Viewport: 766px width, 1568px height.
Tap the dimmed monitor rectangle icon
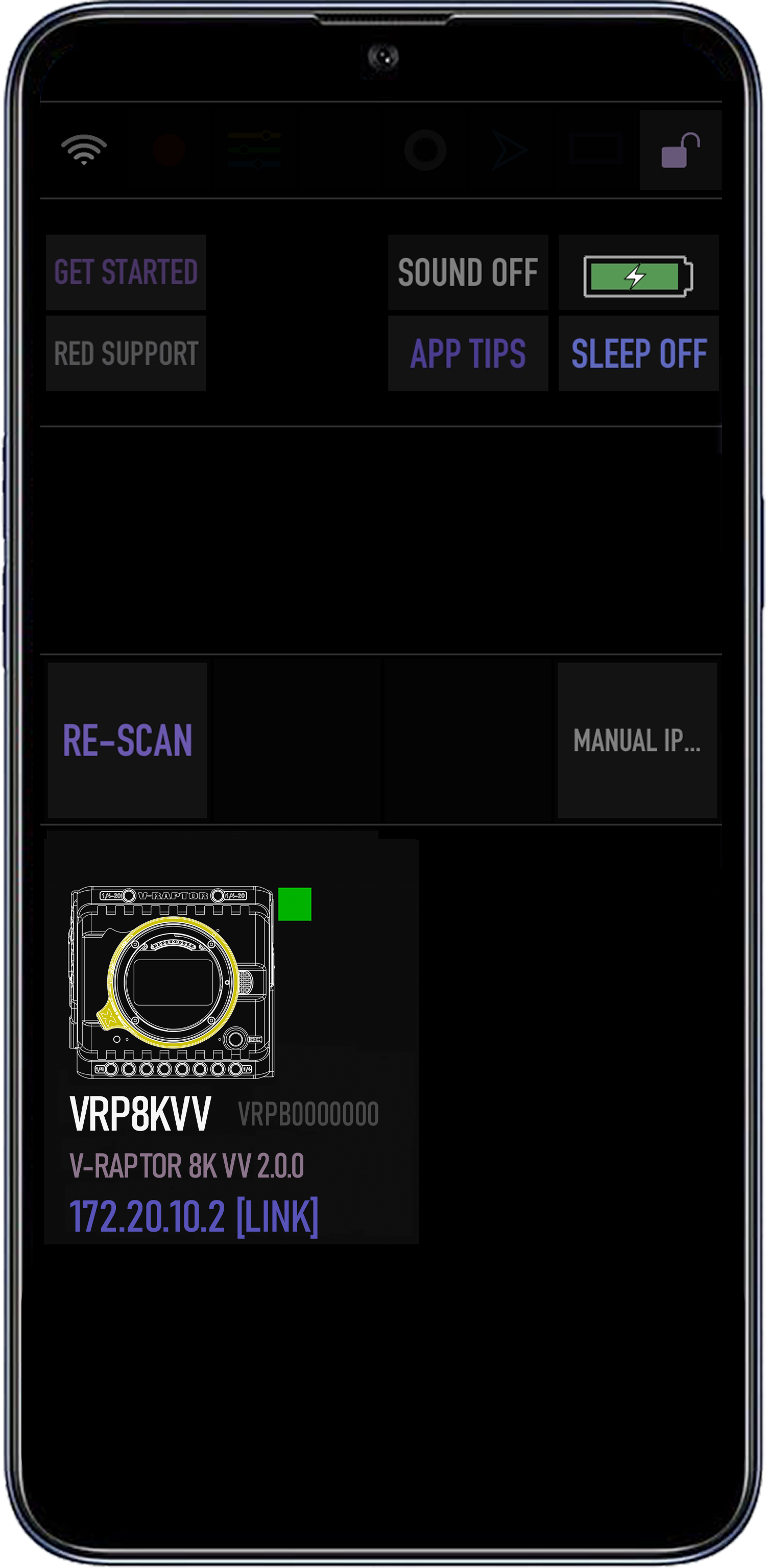[595, 150]
